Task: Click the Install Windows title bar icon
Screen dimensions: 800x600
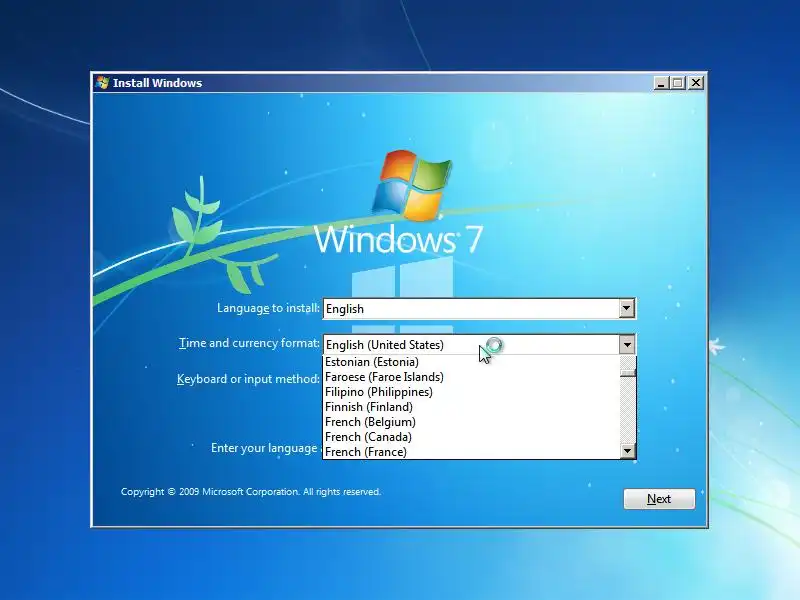Action: click(103, 83)
